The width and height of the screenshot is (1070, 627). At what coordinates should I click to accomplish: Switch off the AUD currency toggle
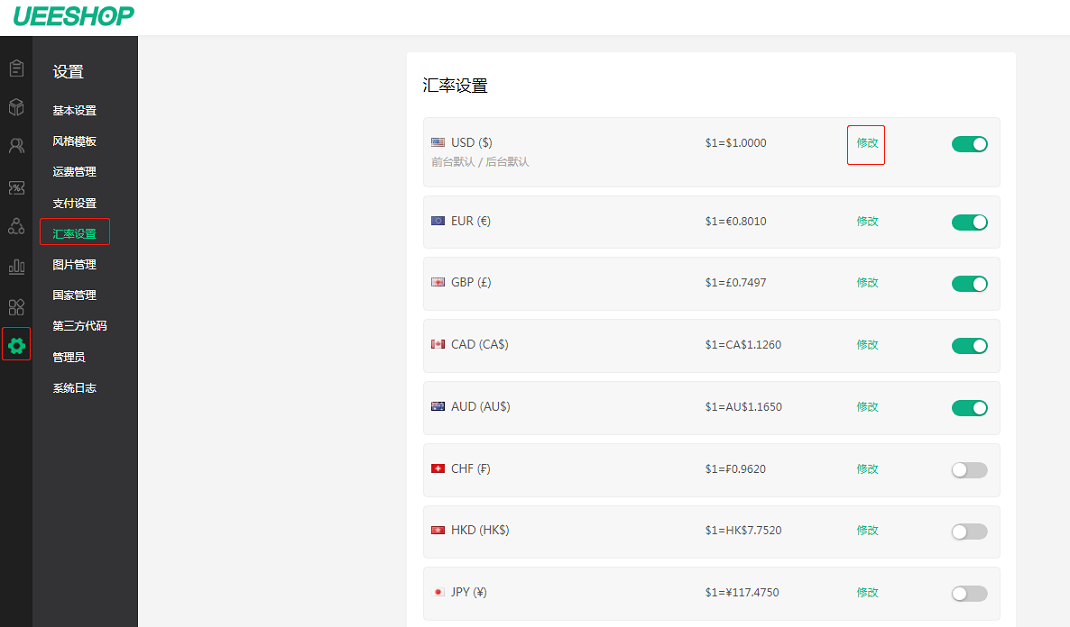point(969,408)
